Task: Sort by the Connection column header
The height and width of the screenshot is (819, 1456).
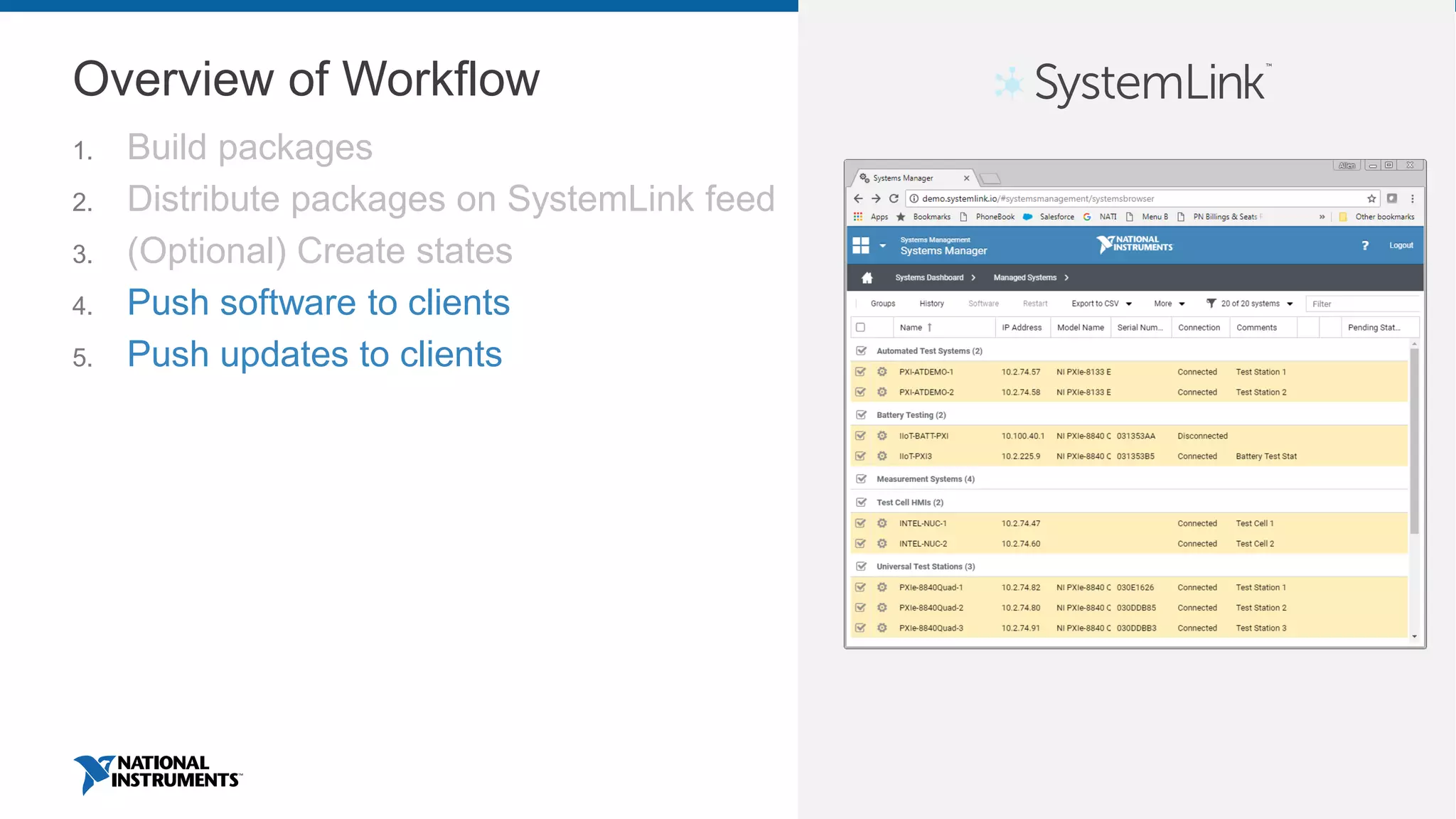Action: point(1199,328)
